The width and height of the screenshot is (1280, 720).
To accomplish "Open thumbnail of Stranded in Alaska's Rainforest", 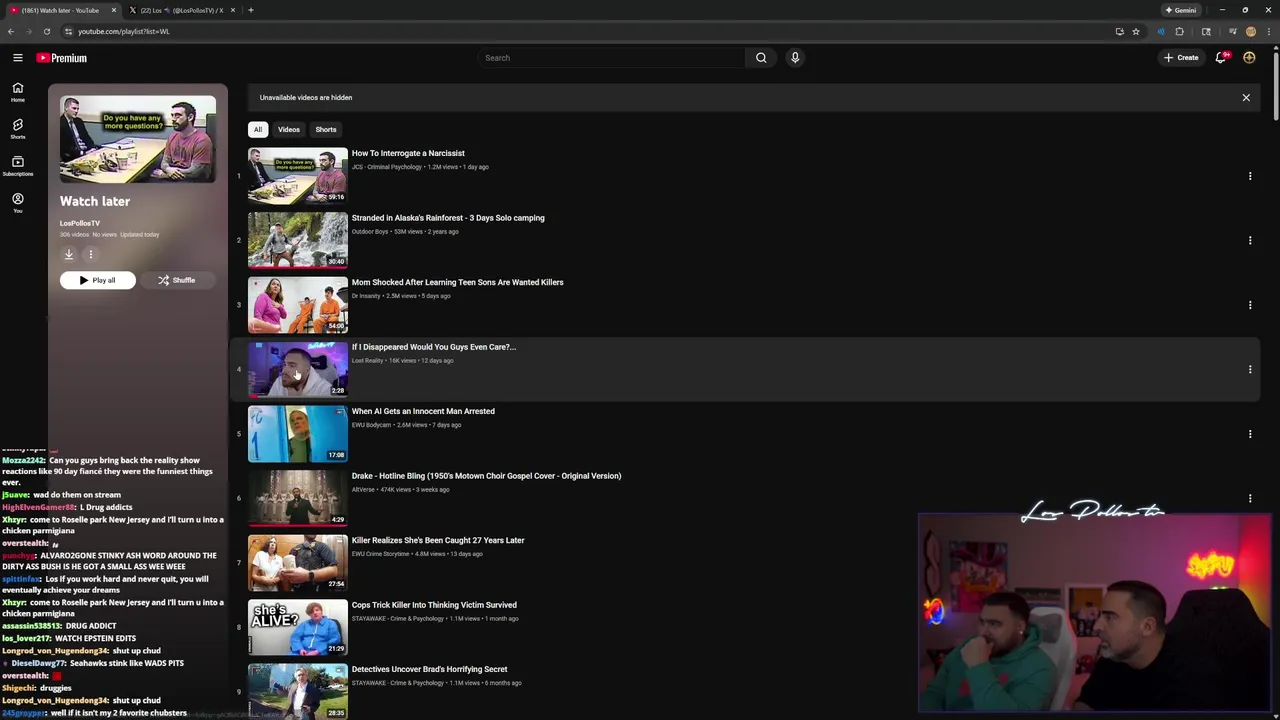I will pyautogui.click(x=298, y=240).
